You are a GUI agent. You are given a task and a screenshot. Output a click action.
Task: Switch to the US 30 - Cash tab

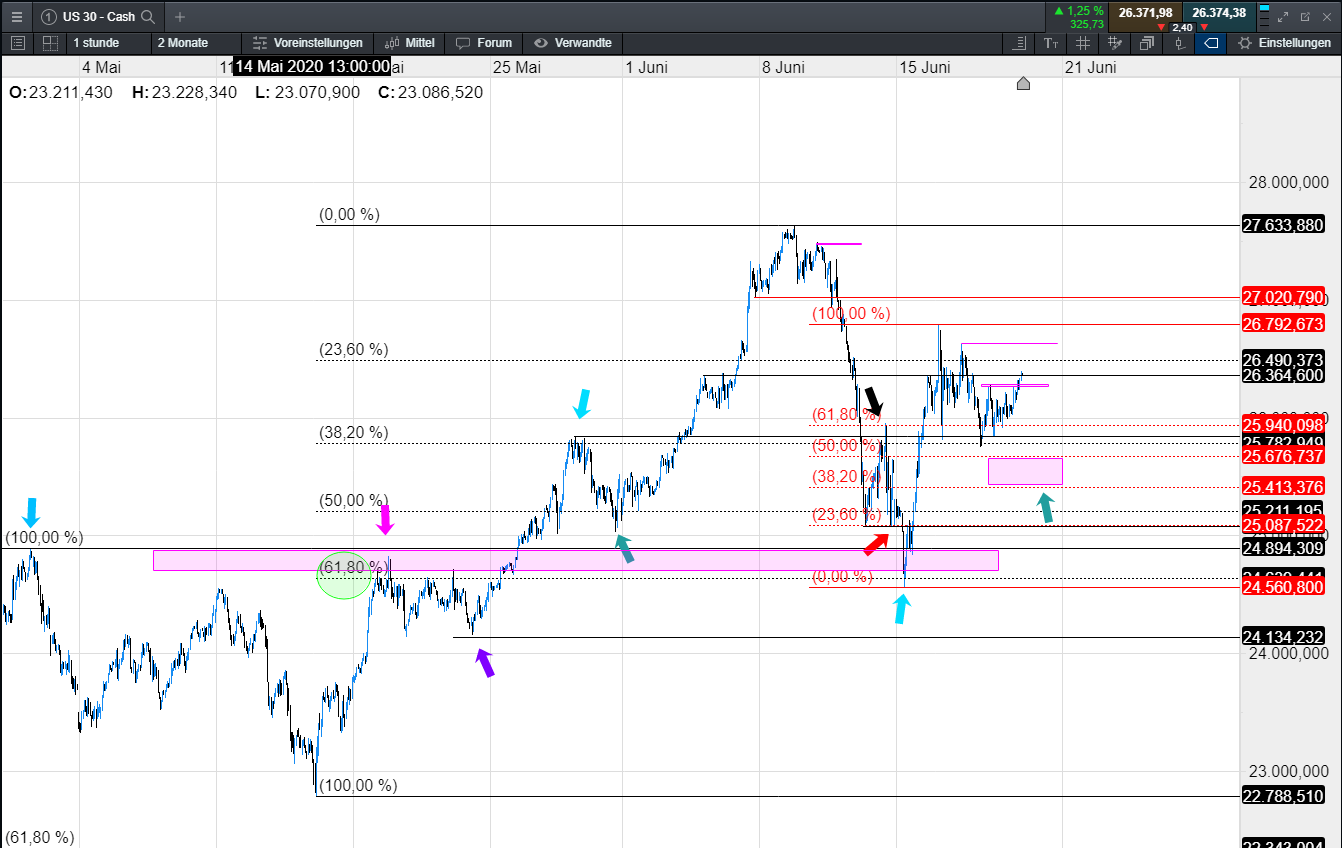(99, 17)
